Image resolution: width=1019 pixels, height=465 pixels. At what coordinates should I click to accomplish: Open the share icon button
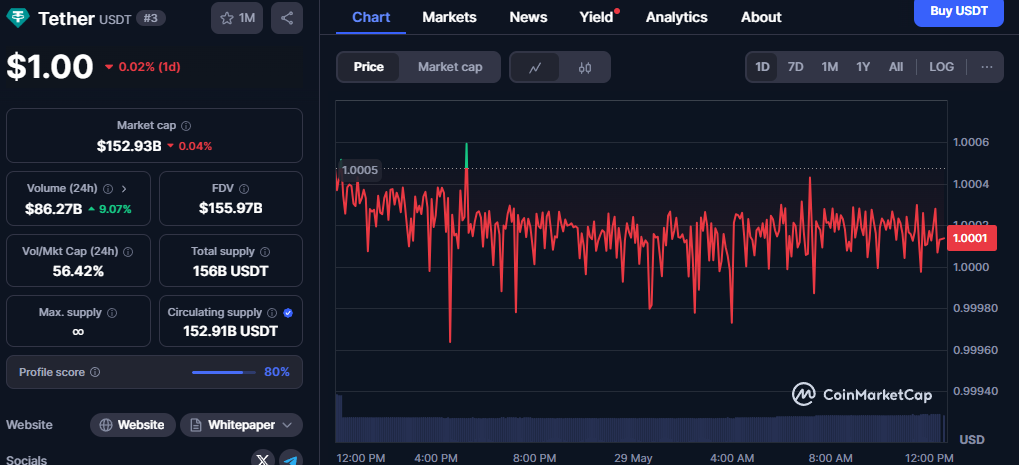pyautogui.click(x=287, y=18)
